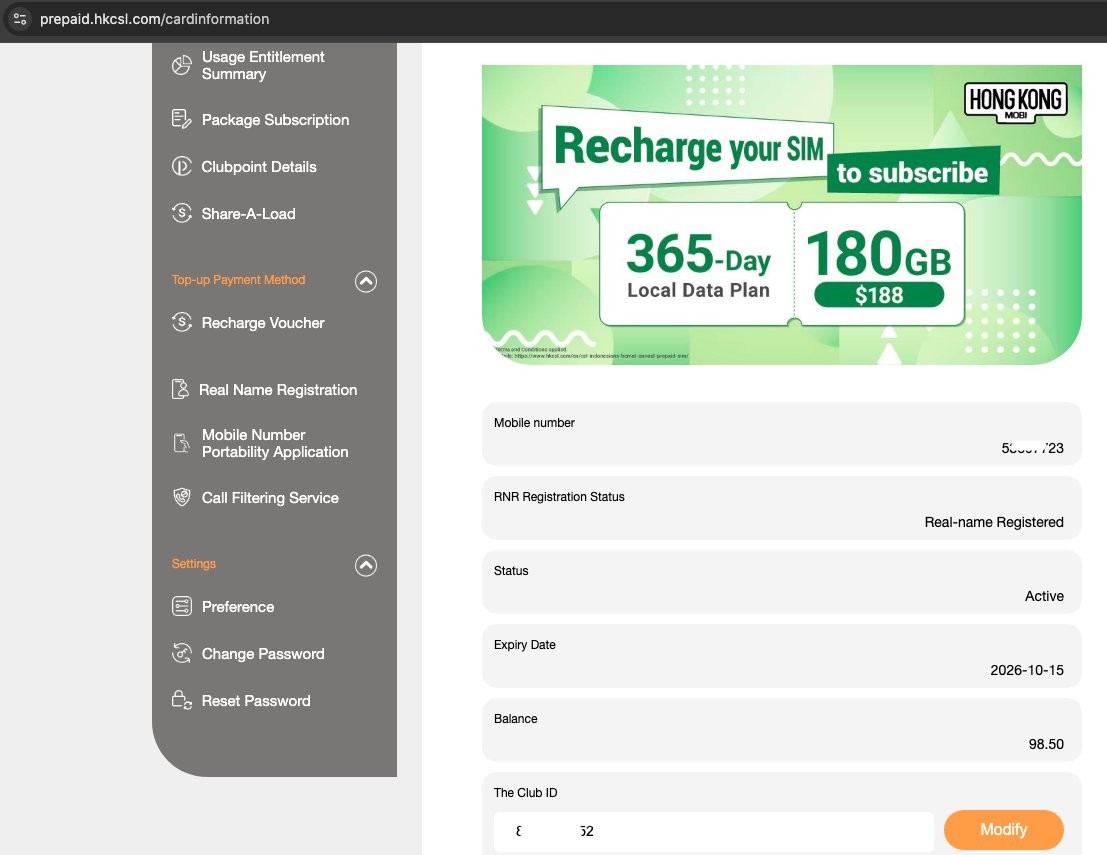Open the Usage Entitlement Summary icon
1107x855 pixels.
click(181, 64)
